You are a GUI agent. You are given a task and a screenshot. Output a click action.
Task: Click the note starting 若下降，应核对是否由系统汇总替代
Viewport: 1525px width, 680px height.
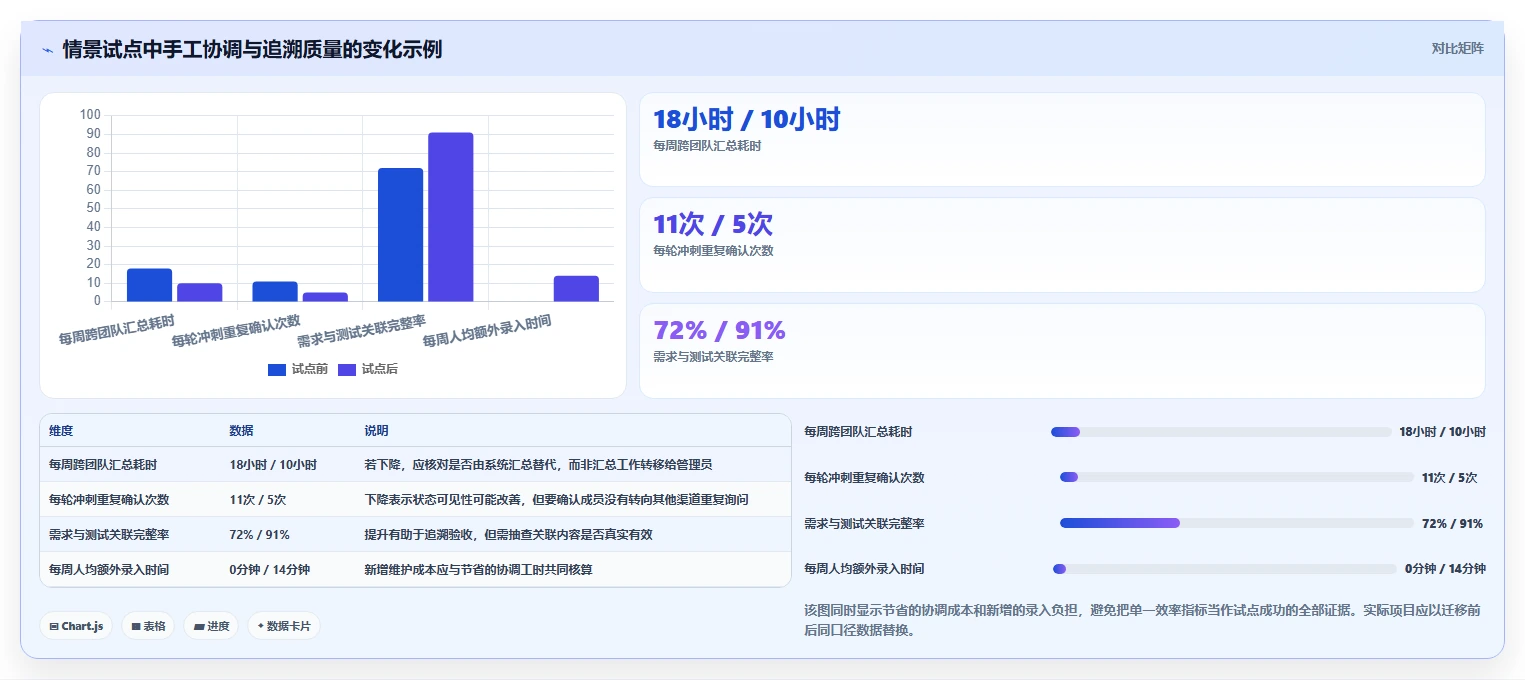click(538, 465)
